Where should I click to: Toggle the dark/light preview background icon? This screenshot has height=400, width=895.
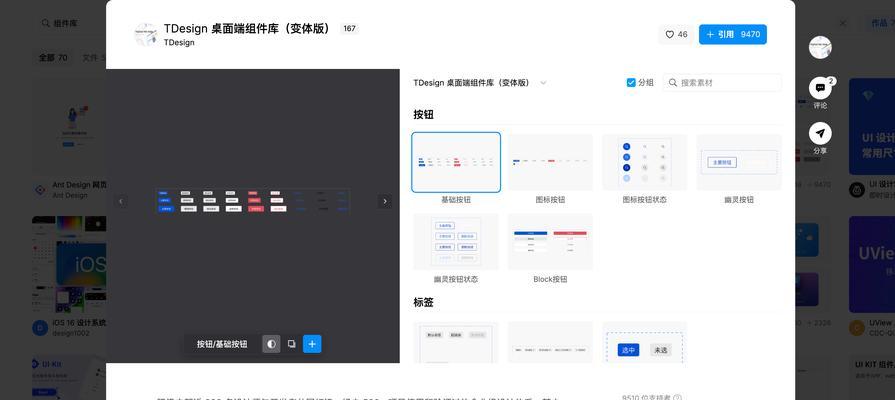click(271, 344)
